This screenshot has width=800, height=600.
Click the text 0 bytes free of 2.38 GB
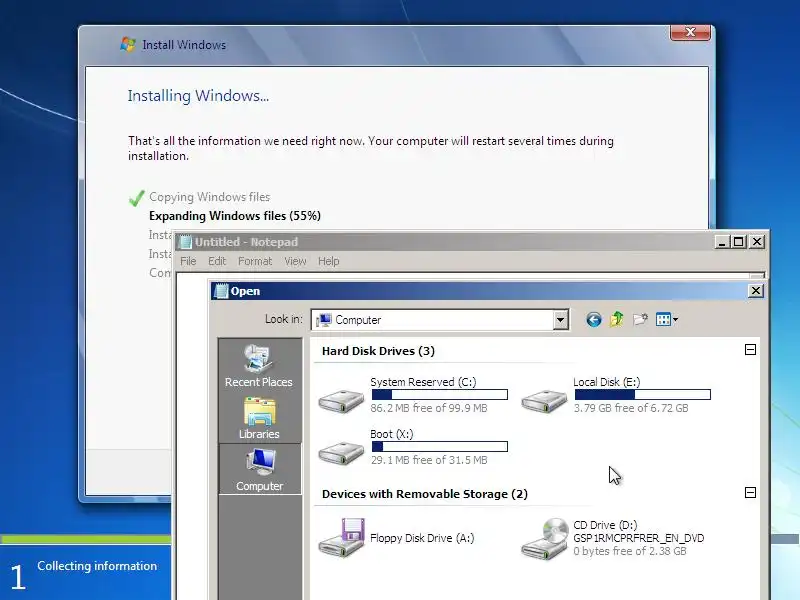coord(630,551)
